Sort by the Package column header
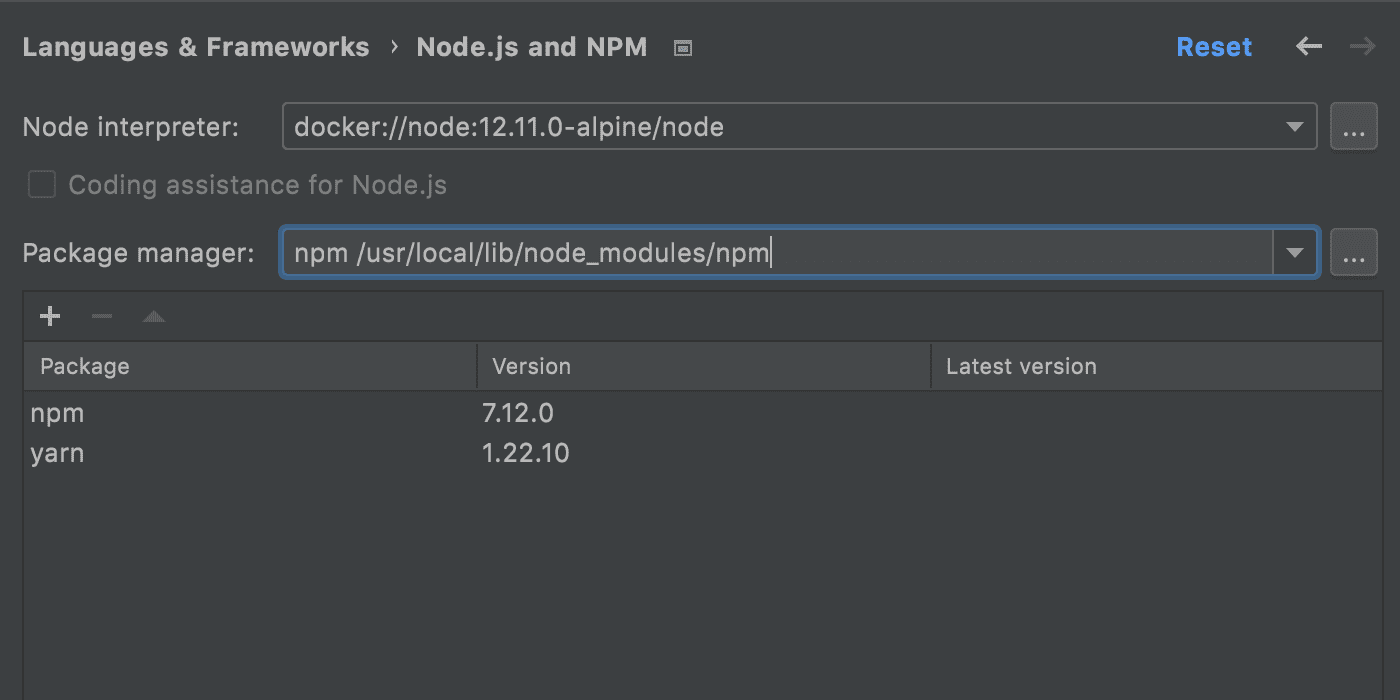Viewport: 1400px width, 700px height. pos(250,366)
